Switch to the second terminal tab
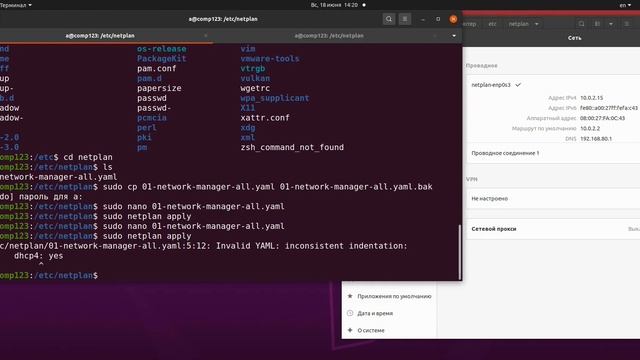This screenshot has height=360, width=640. click(x=329, y=36)
